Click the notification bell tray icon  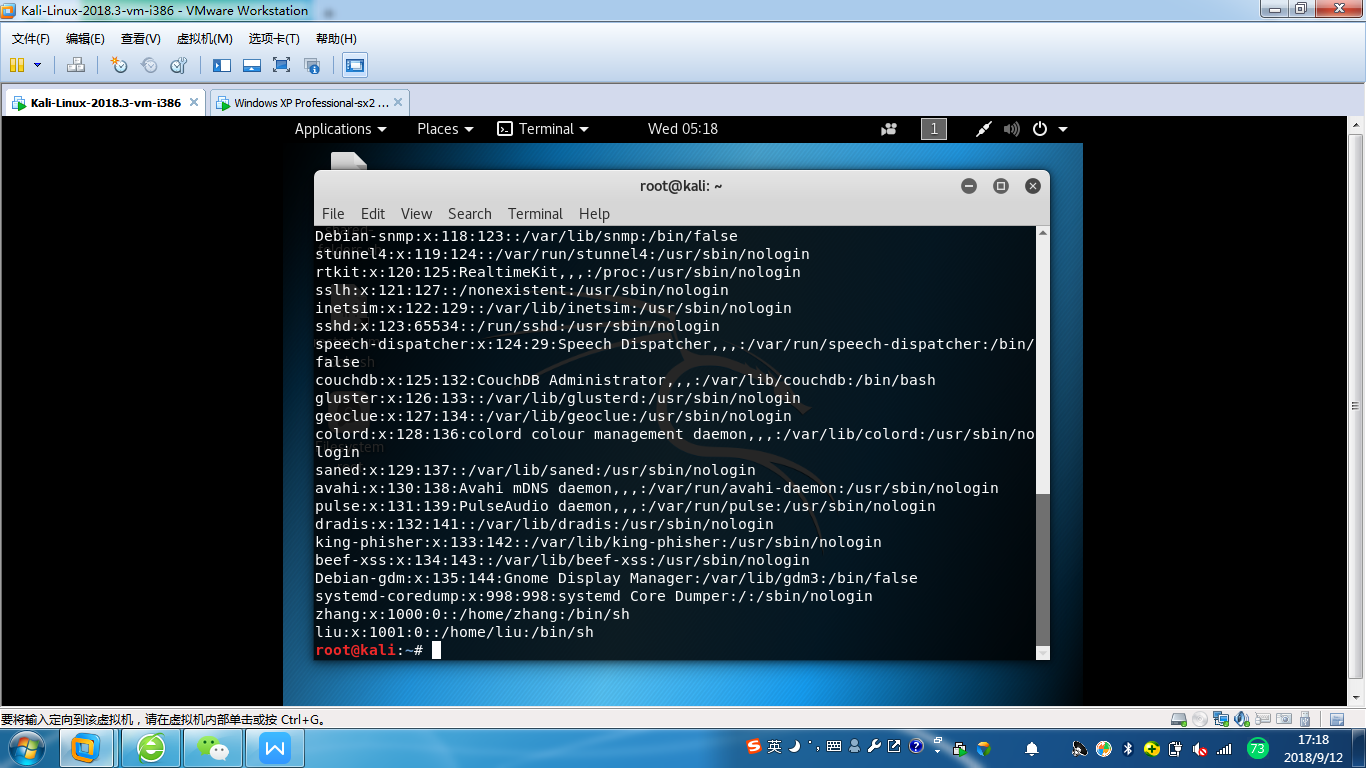tap(1032, 749)
